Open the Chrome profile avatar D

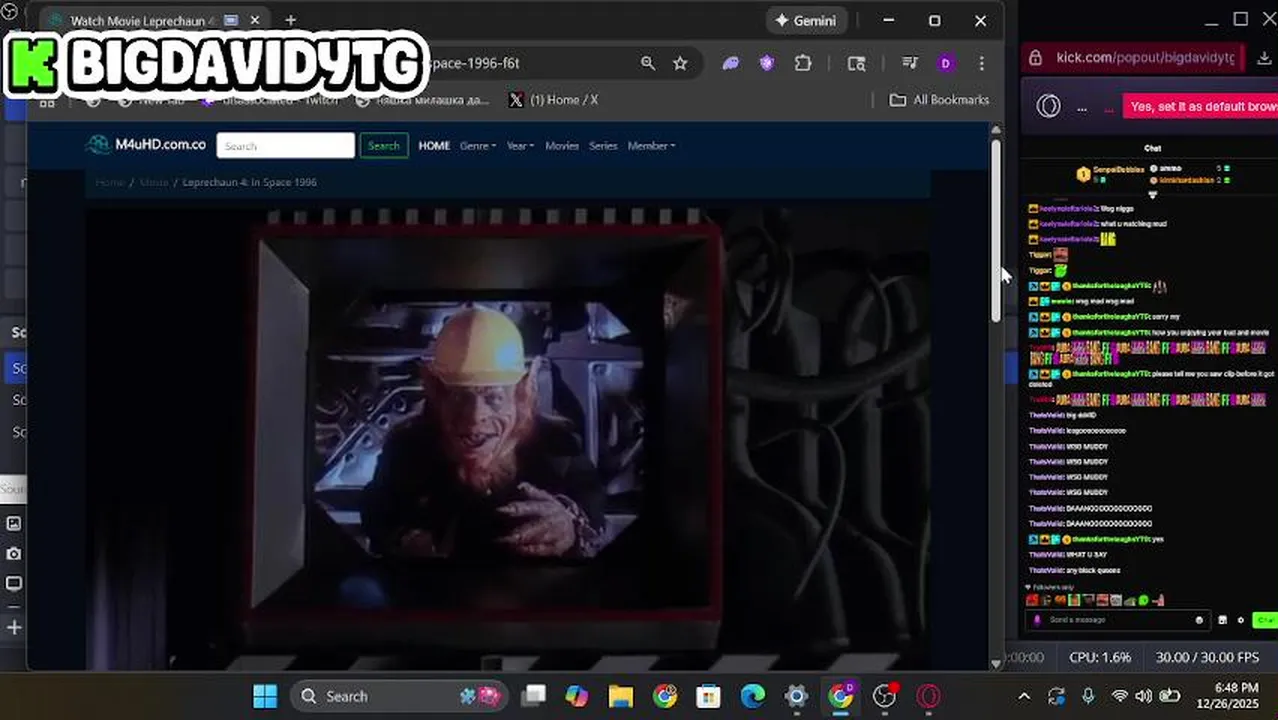(946, 63)
